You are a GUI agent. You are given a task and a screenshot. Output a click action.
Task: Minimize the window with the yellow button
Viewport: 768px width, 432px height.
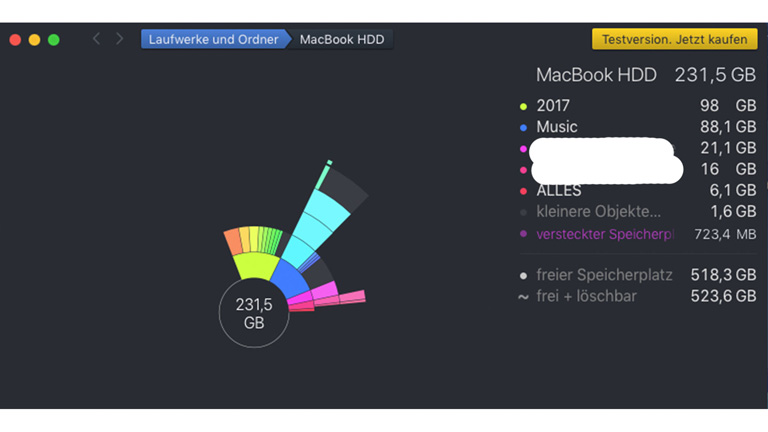click(34, 40)
